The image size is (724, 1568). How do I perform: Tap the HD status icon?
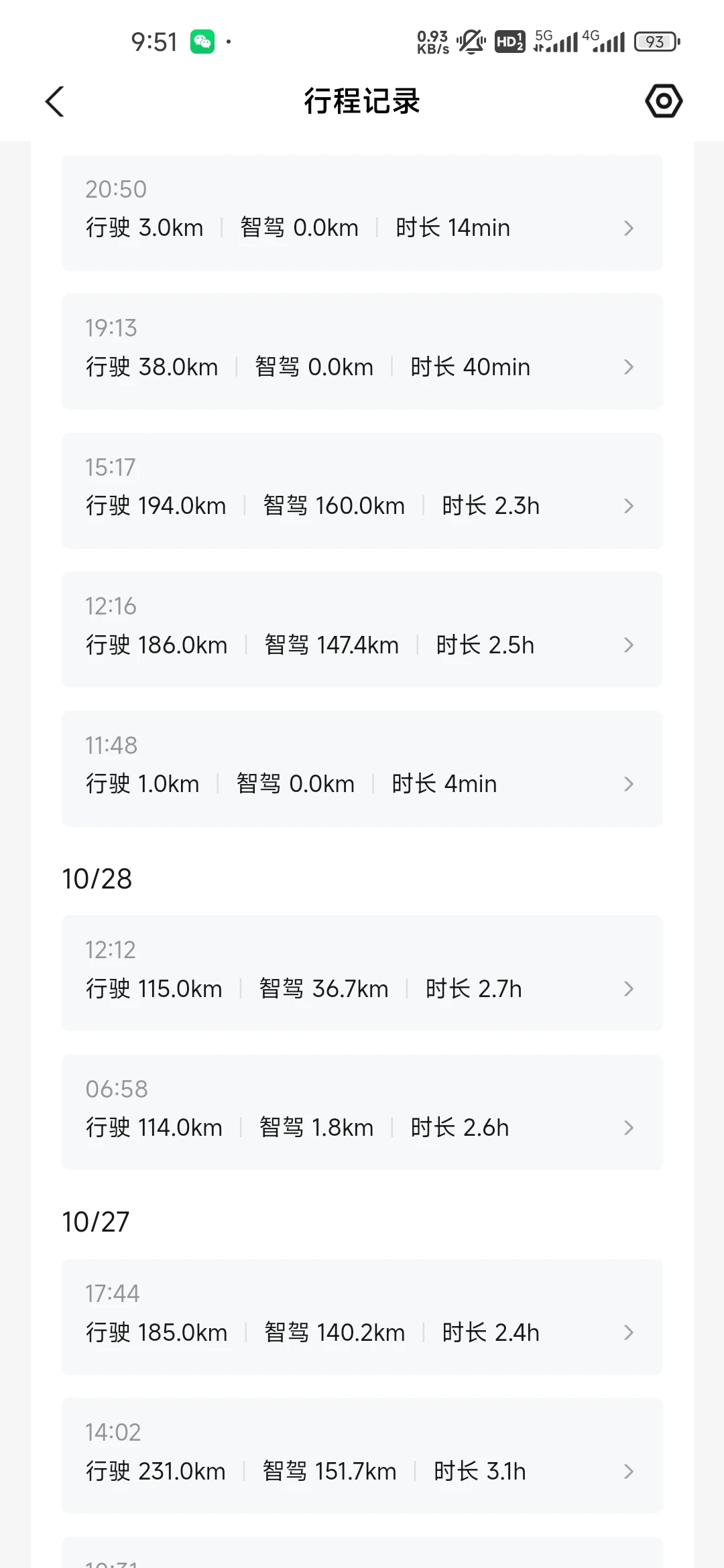509,42
